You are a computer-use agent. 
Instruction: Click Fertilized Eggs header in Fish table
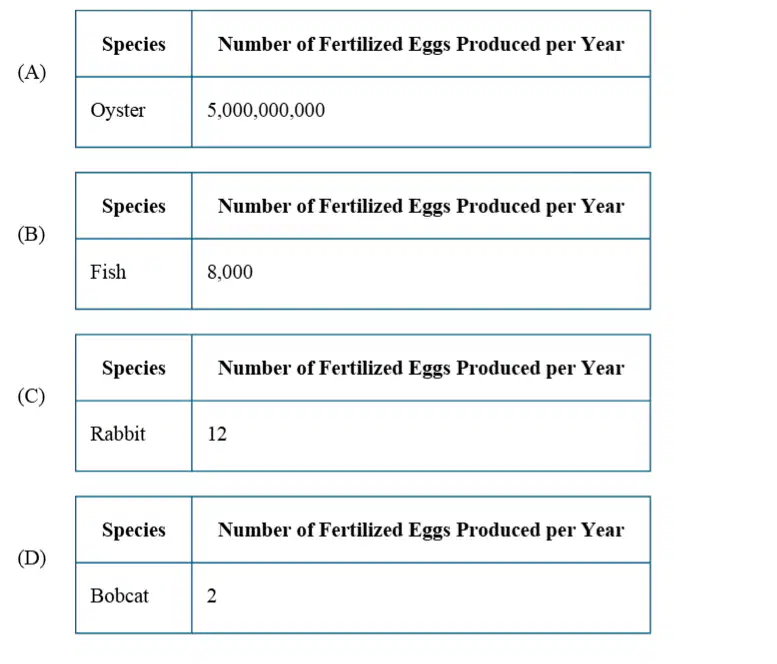point(421,206)
